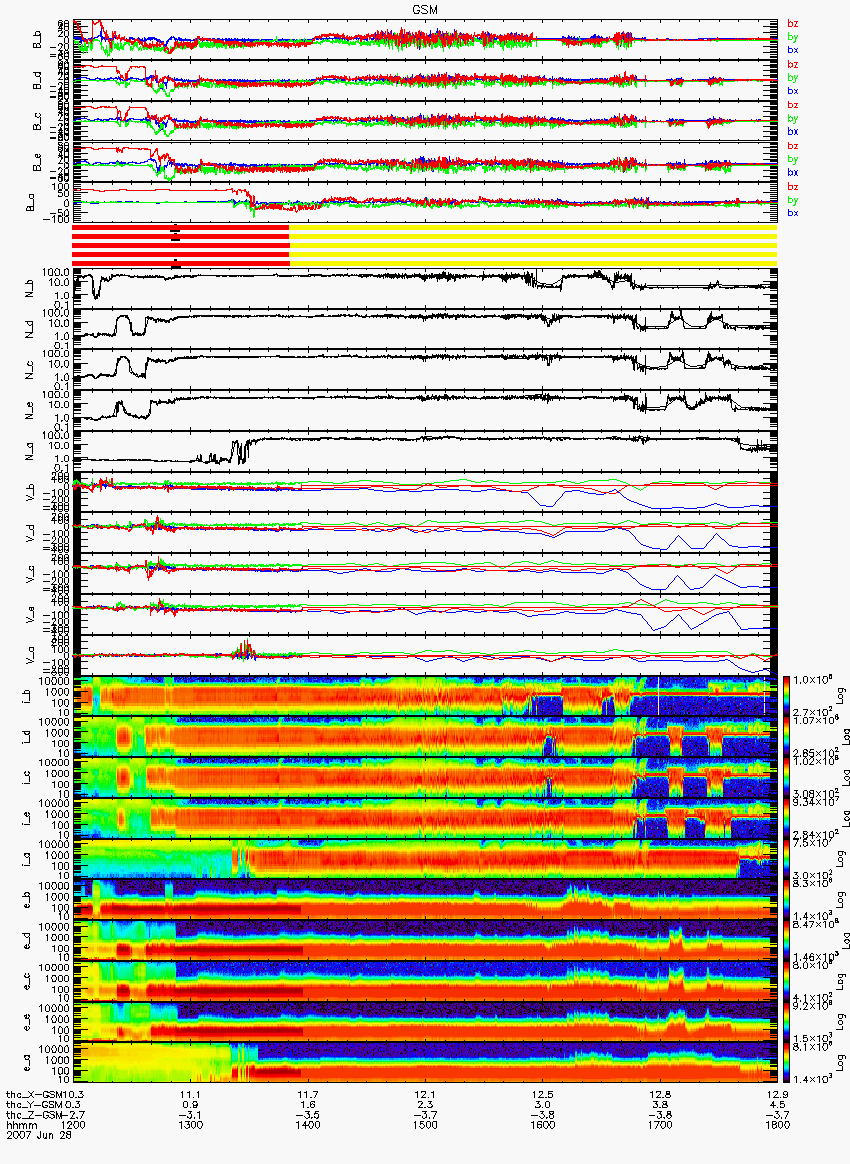This screenshot has height=1164, width=850.
Task: Click the e_b electron spectrogram label
Action: (x=27, y=900)
